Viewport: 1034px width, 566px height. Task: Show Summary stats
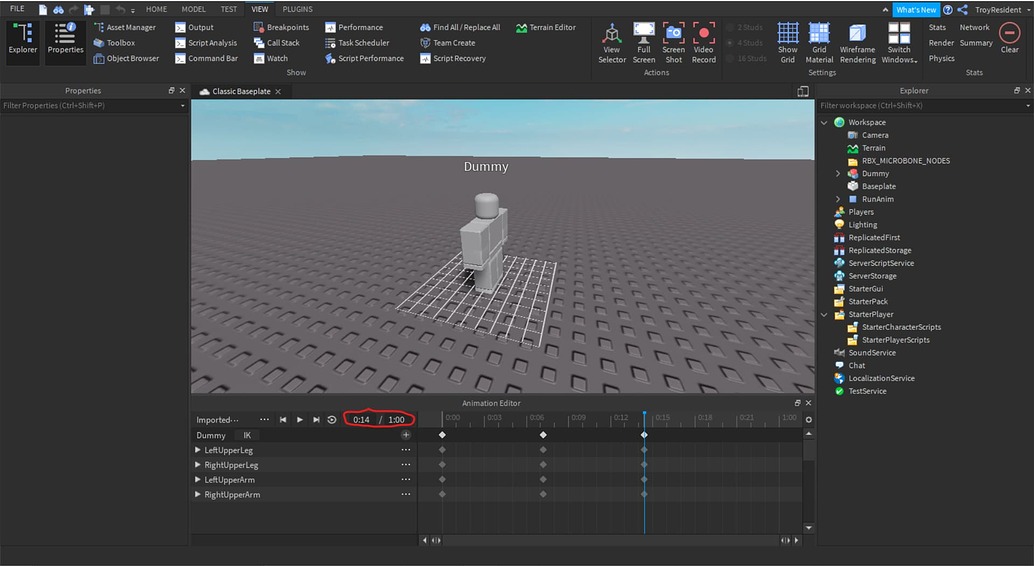tap(976, 43)
